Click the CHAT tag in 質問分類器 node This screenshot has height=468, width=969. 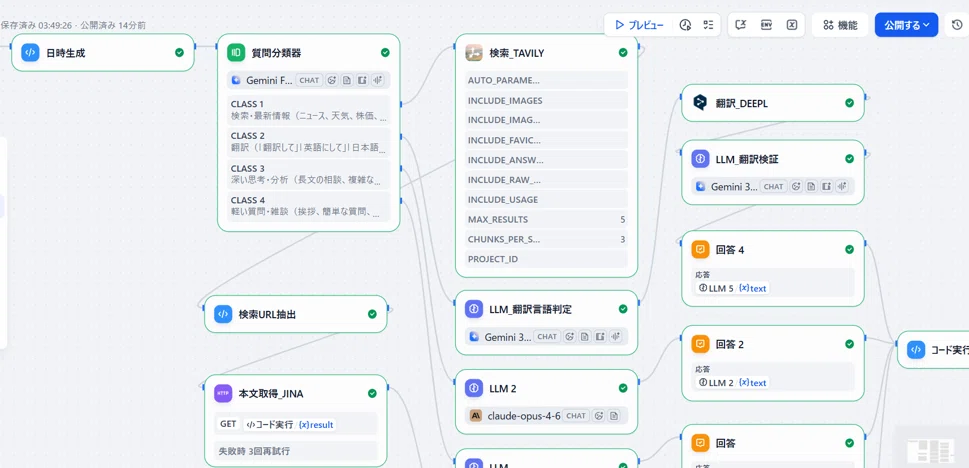pos(309,80)
